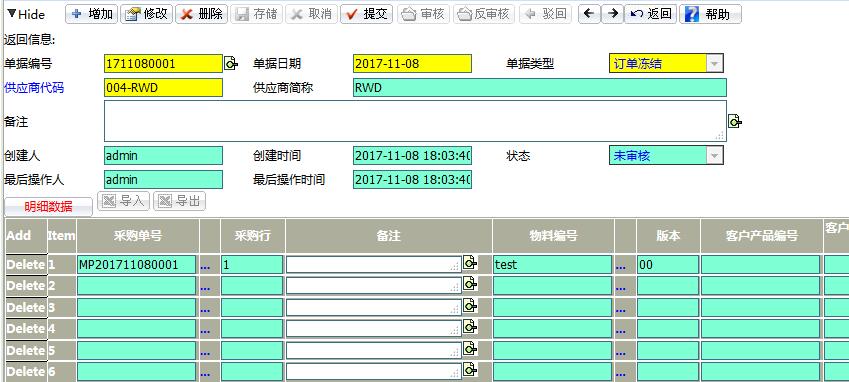This screenshot has height=382, width=849.
Task: Delete detail row 1
Action: (x=25, y=265)
